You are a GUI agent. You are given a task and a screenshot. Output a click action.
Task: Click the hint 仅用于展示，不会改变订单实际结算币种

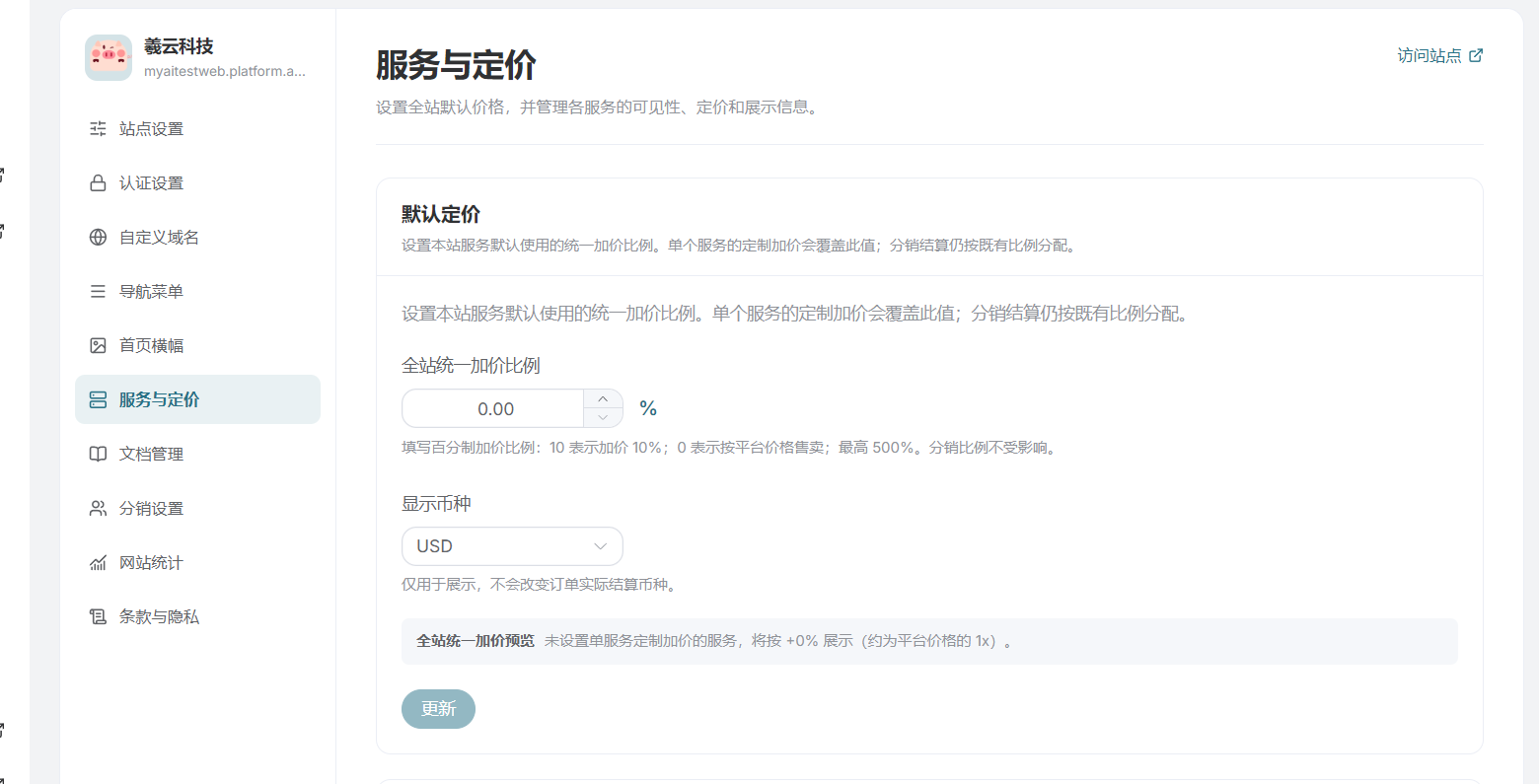(x=541, y=585)
